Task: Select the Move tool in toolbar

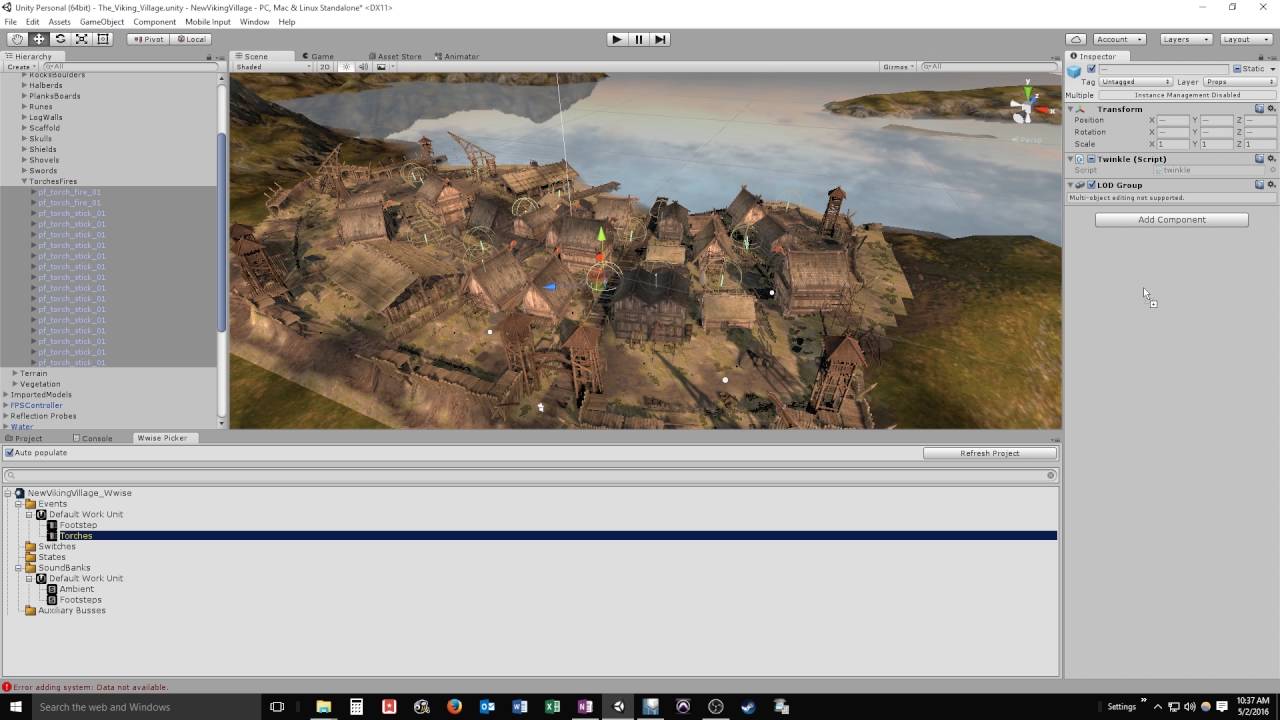Action: click(x=39, y=39)
